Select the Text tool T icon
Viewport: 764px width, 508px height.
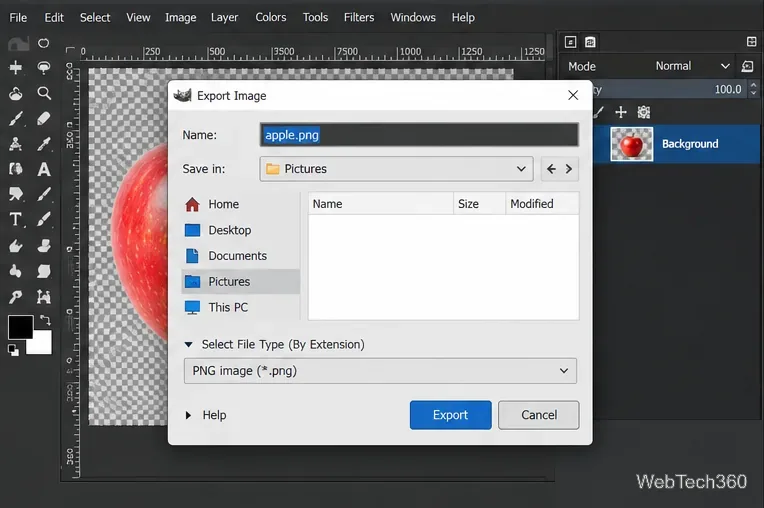16,220
